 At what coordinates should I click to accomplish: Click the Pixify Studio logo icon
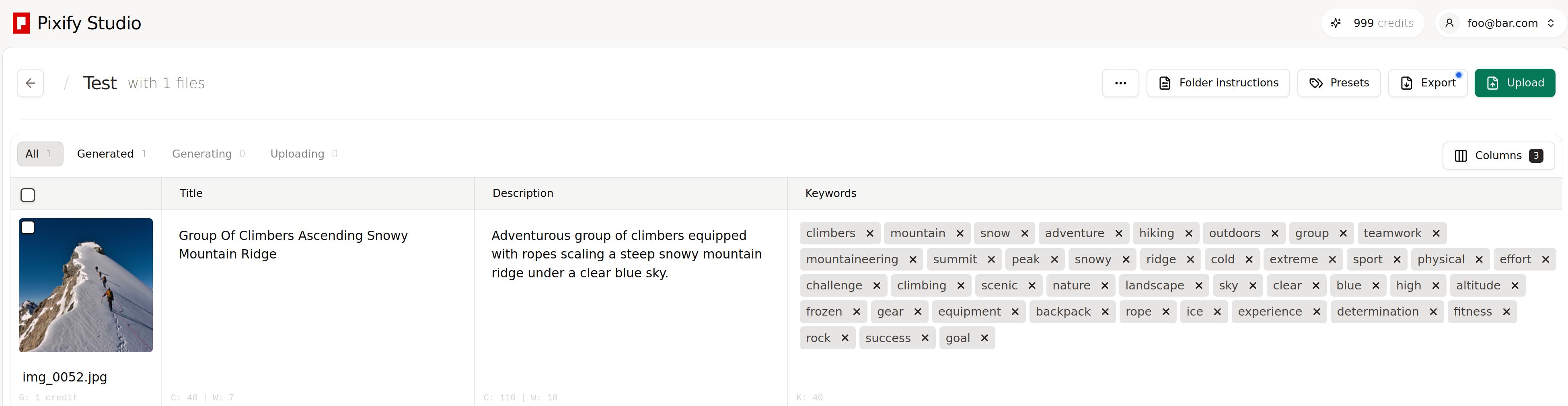pyautogui.click(x=21, y=23)
